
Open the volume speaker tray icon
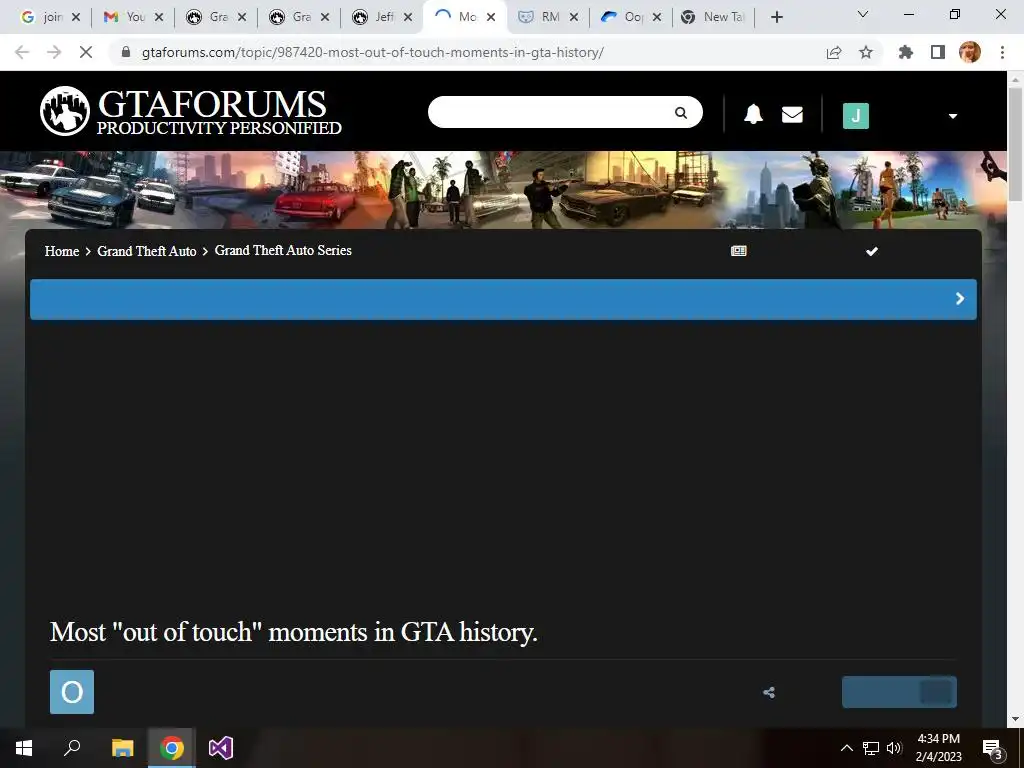tap(894, 748)
